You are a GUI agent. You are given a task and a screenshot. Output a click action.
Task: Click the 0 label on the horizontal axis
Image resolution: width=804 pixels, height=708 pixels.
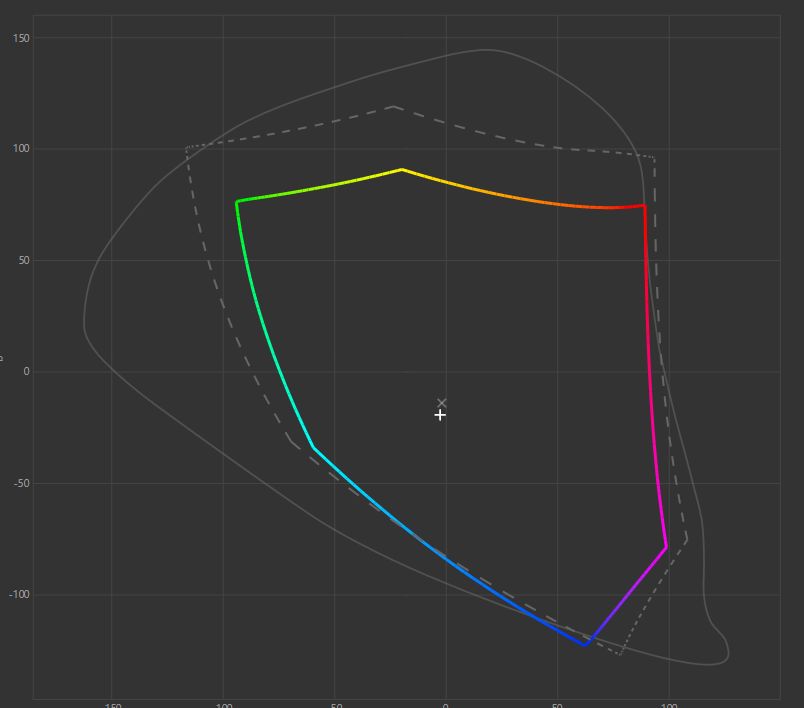(x=446, y=704)
